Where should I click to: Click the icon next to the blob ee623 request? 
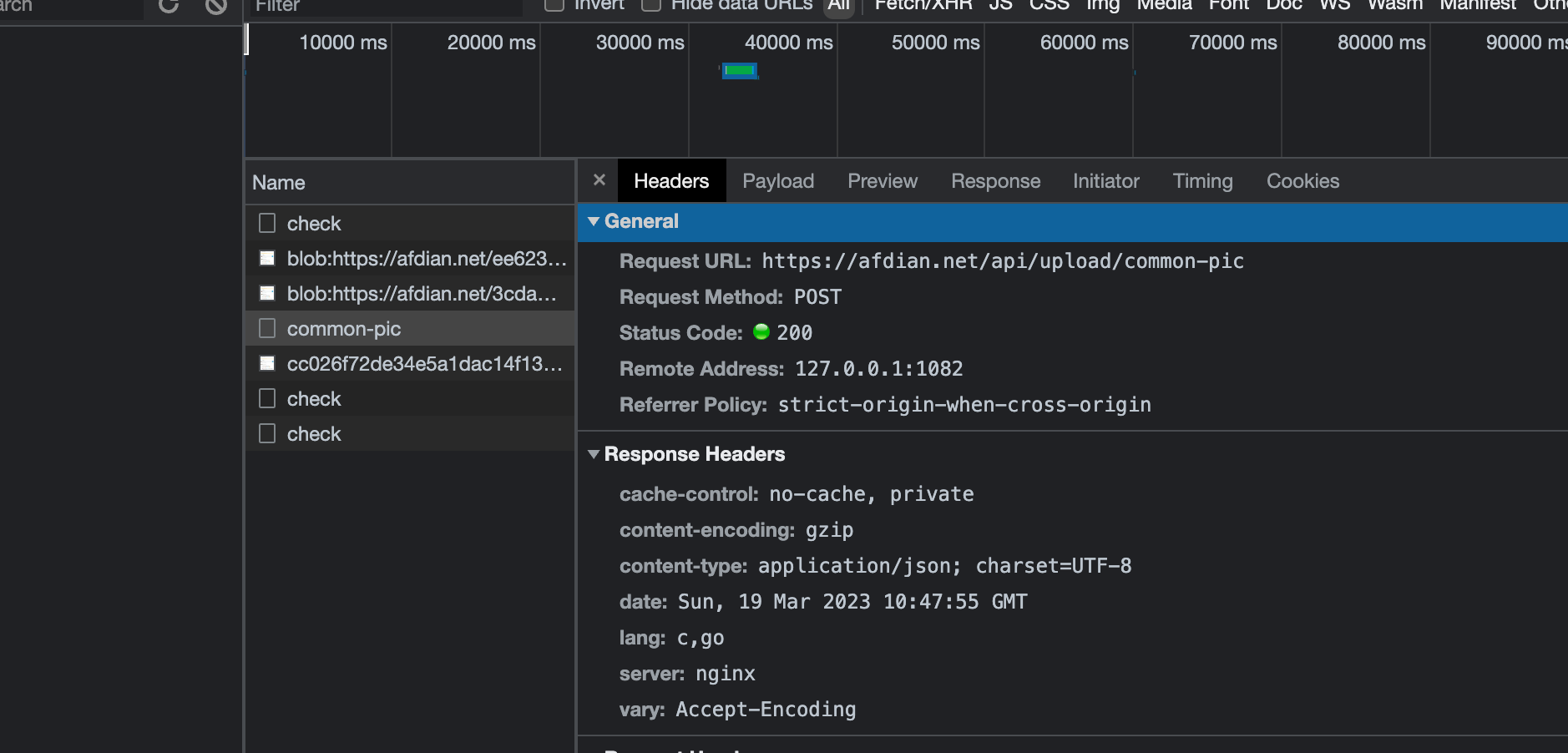click(267, 259)
